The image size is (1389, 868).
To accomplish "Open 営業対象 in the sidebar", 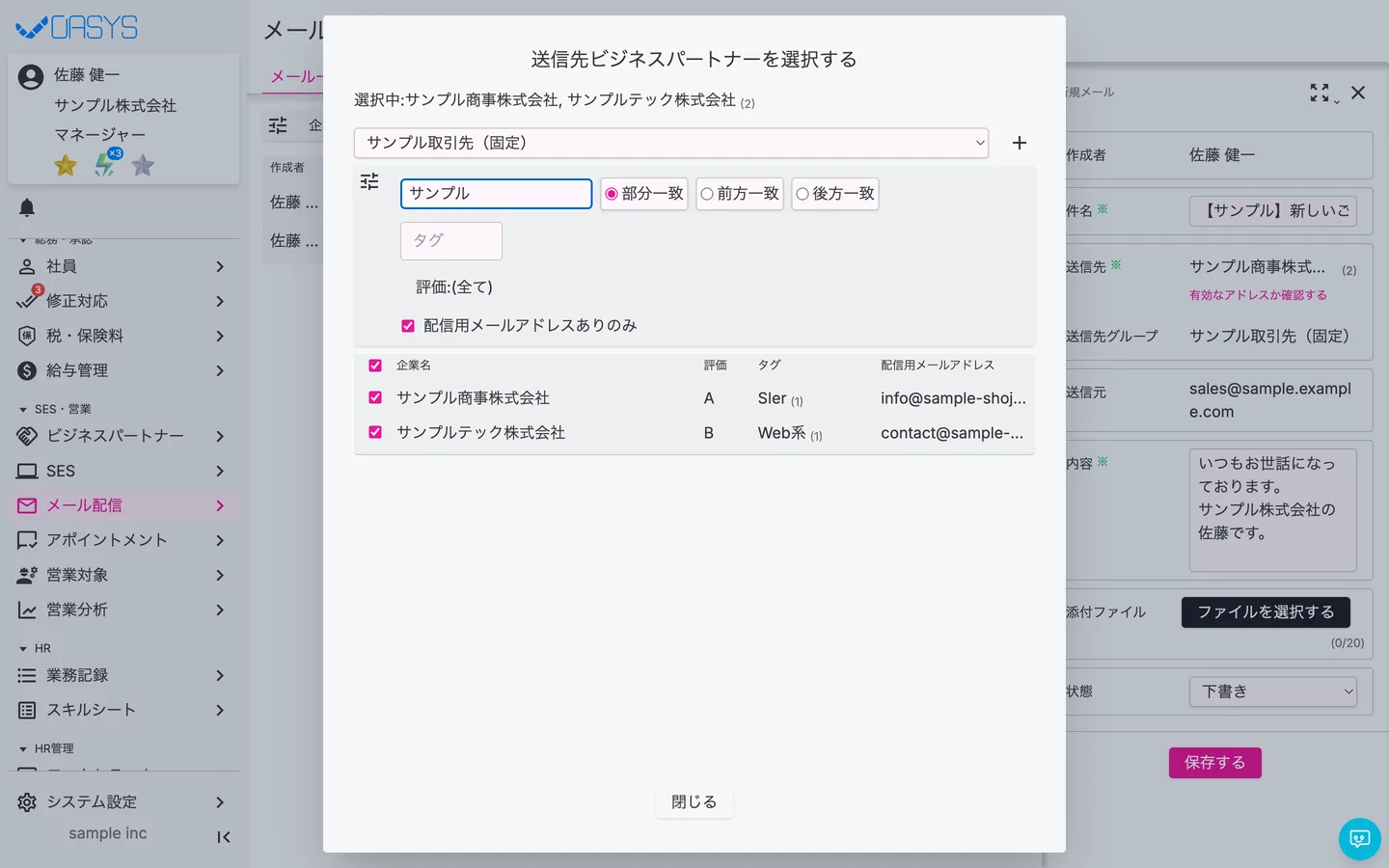I will pyautogui.click(x=123, y=575).
